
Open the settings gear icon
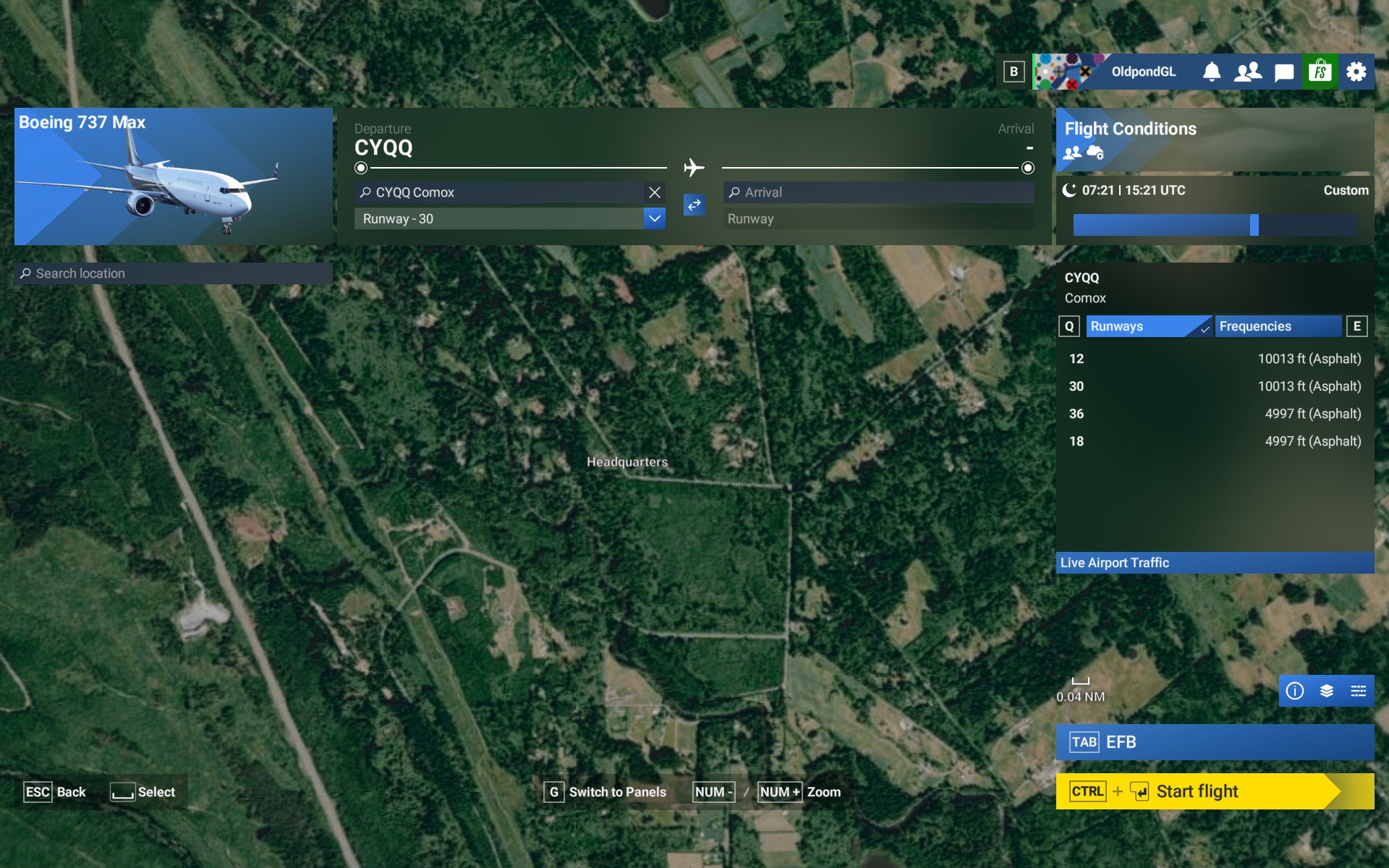pyautogui.click(x=1356, y=72)
